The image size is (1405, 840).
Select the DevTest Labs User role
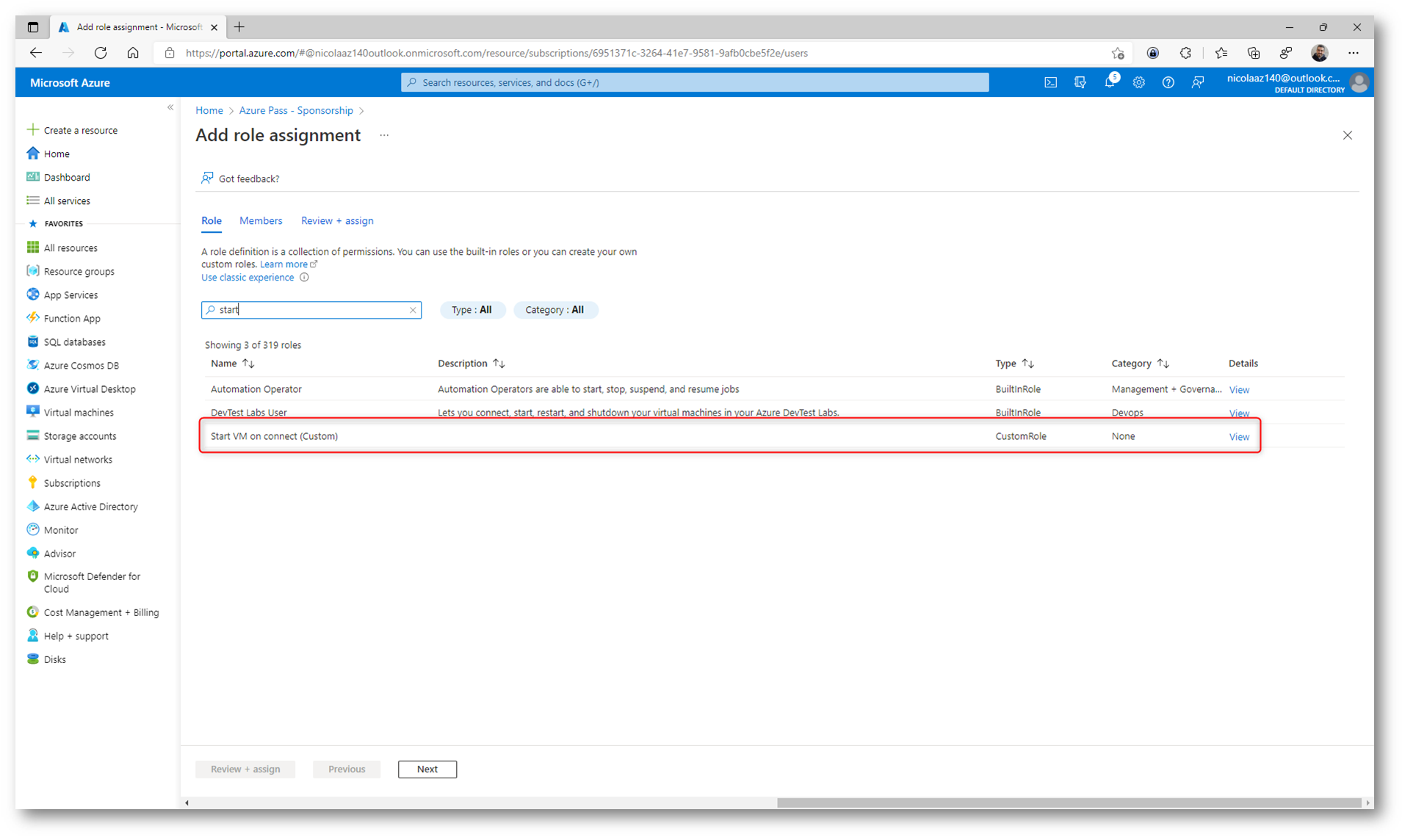pyautogui.click(x=774, y=413)
